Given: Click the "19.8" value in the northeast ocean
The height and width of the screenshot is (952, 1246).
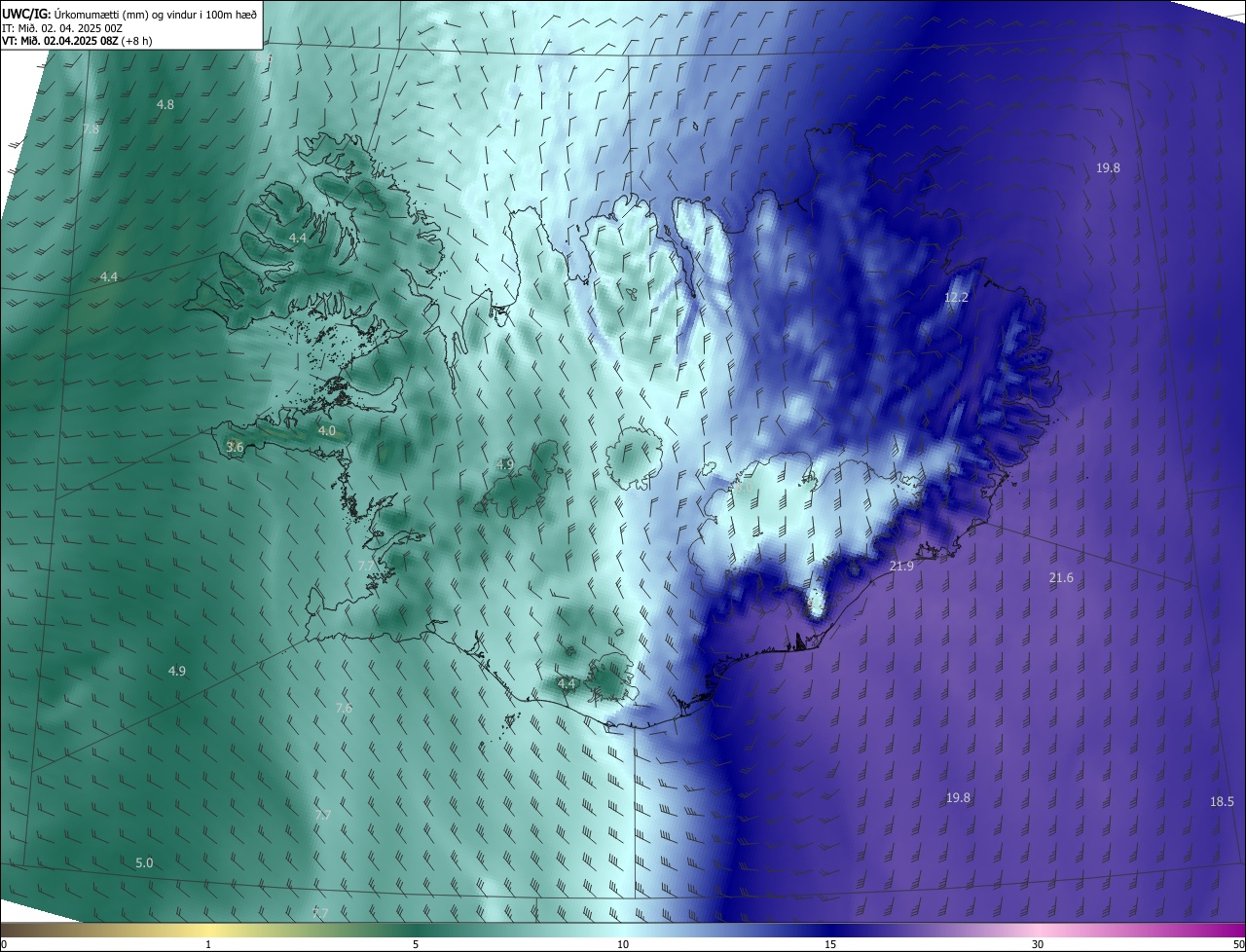Looking at the screenshot, I should click(1108, 167).
